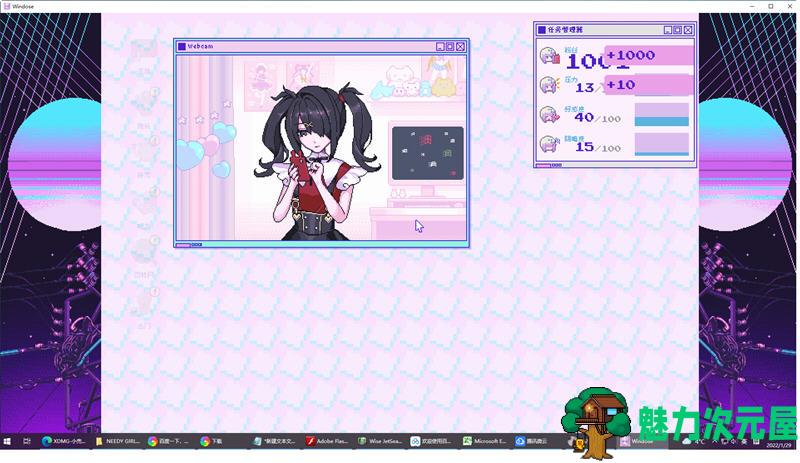Screen dimensions: 800x463
Task: Switch to the Chrome 百度一下 taskbar window
Action: (x=169, y=441)
